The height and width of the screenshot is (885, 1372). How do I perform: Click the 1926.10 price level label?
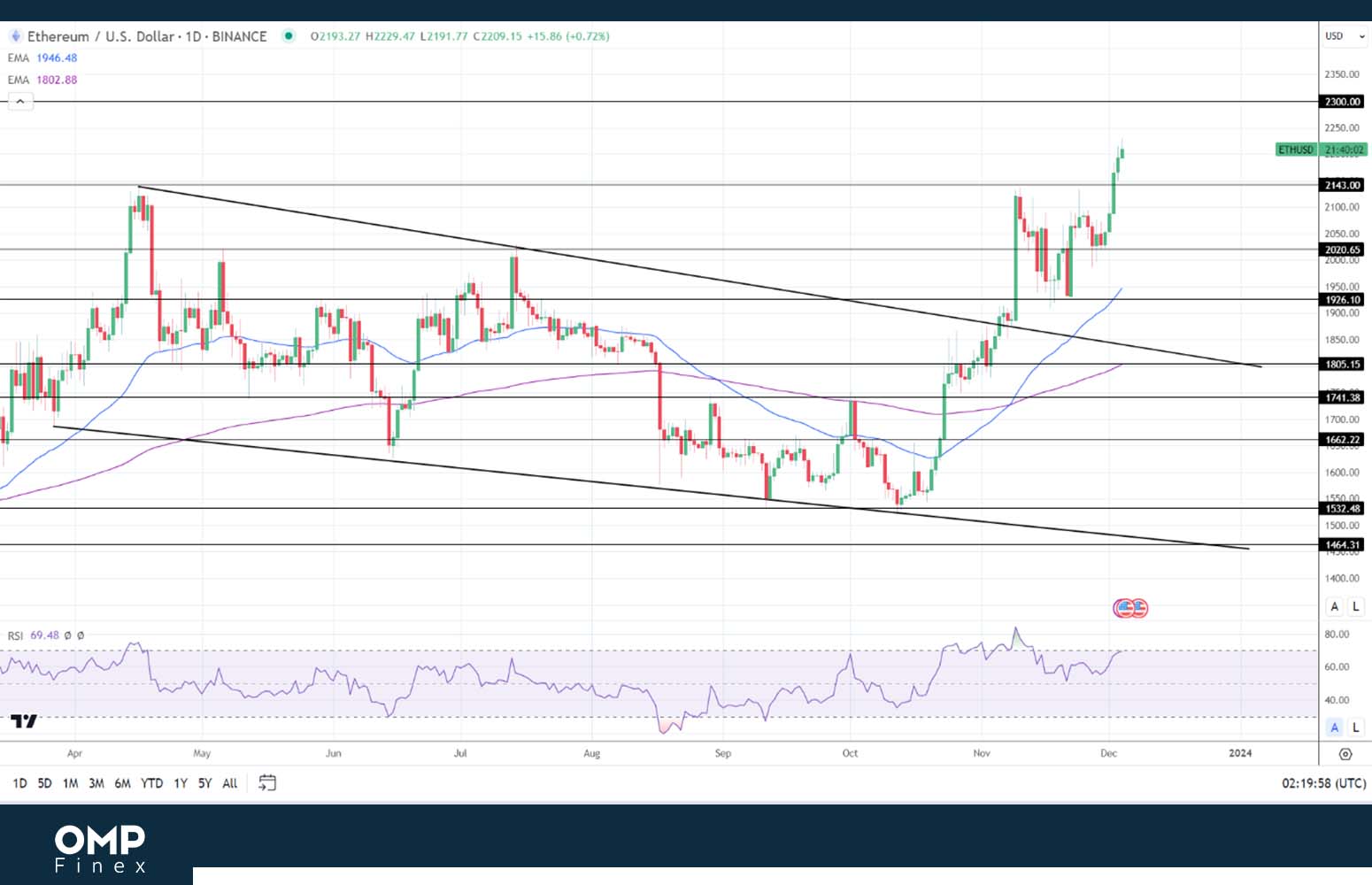click(1342, 300)
